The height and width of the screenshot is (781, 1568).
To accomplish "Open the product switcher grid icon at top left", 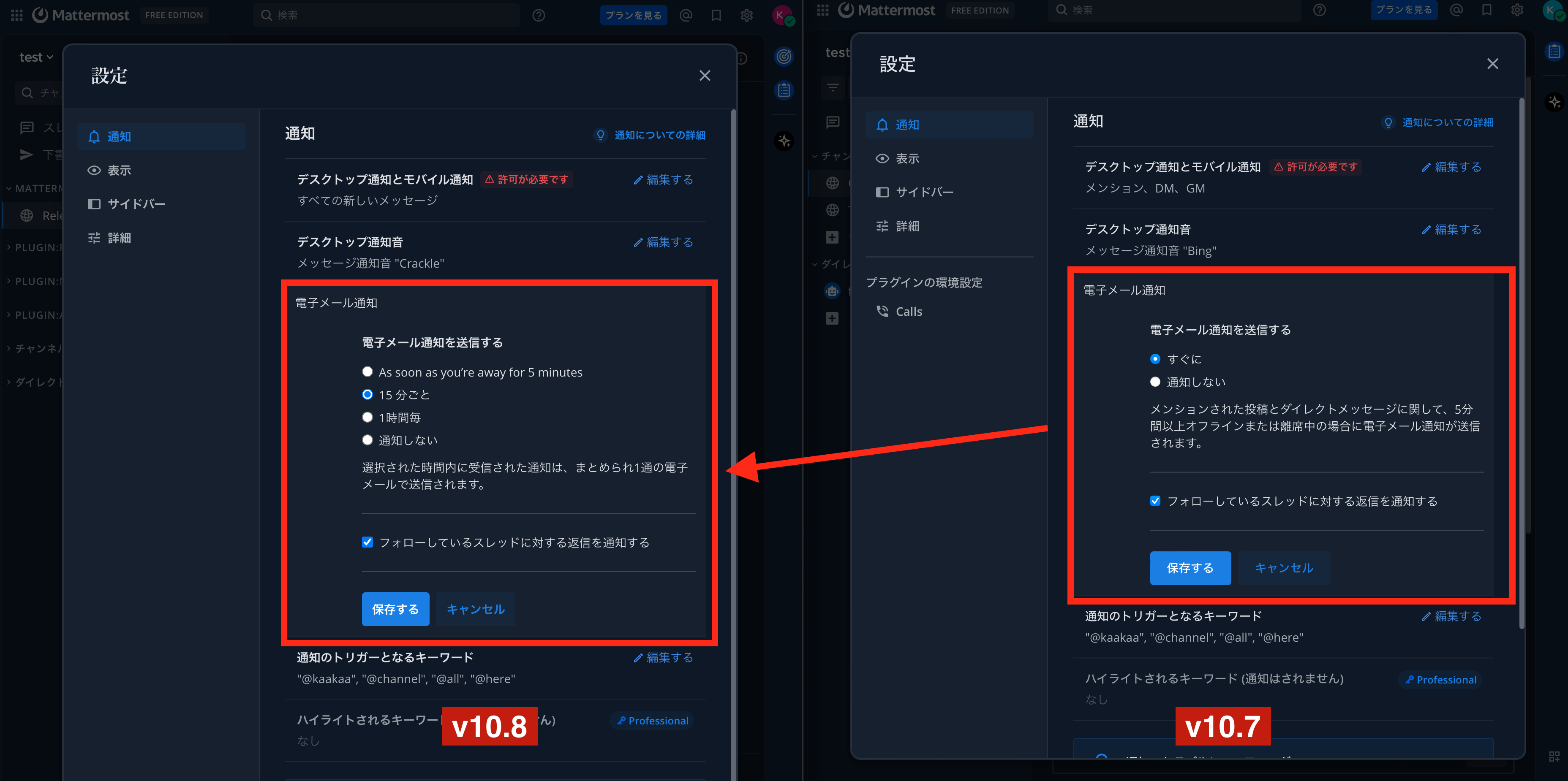I will 17,15.
